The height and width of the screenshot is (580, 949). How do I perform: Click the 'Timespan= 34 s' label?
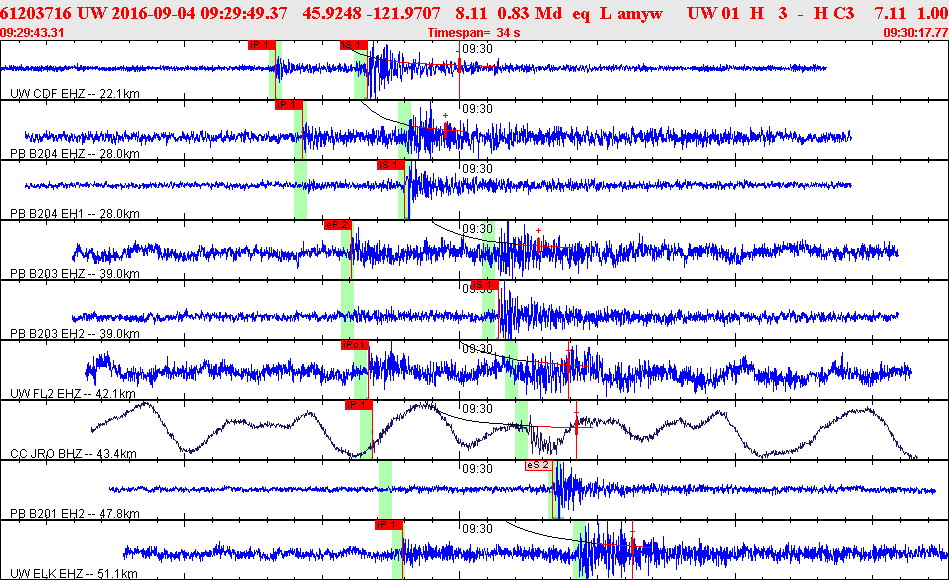pyautogui.click(x=473, y=33)
